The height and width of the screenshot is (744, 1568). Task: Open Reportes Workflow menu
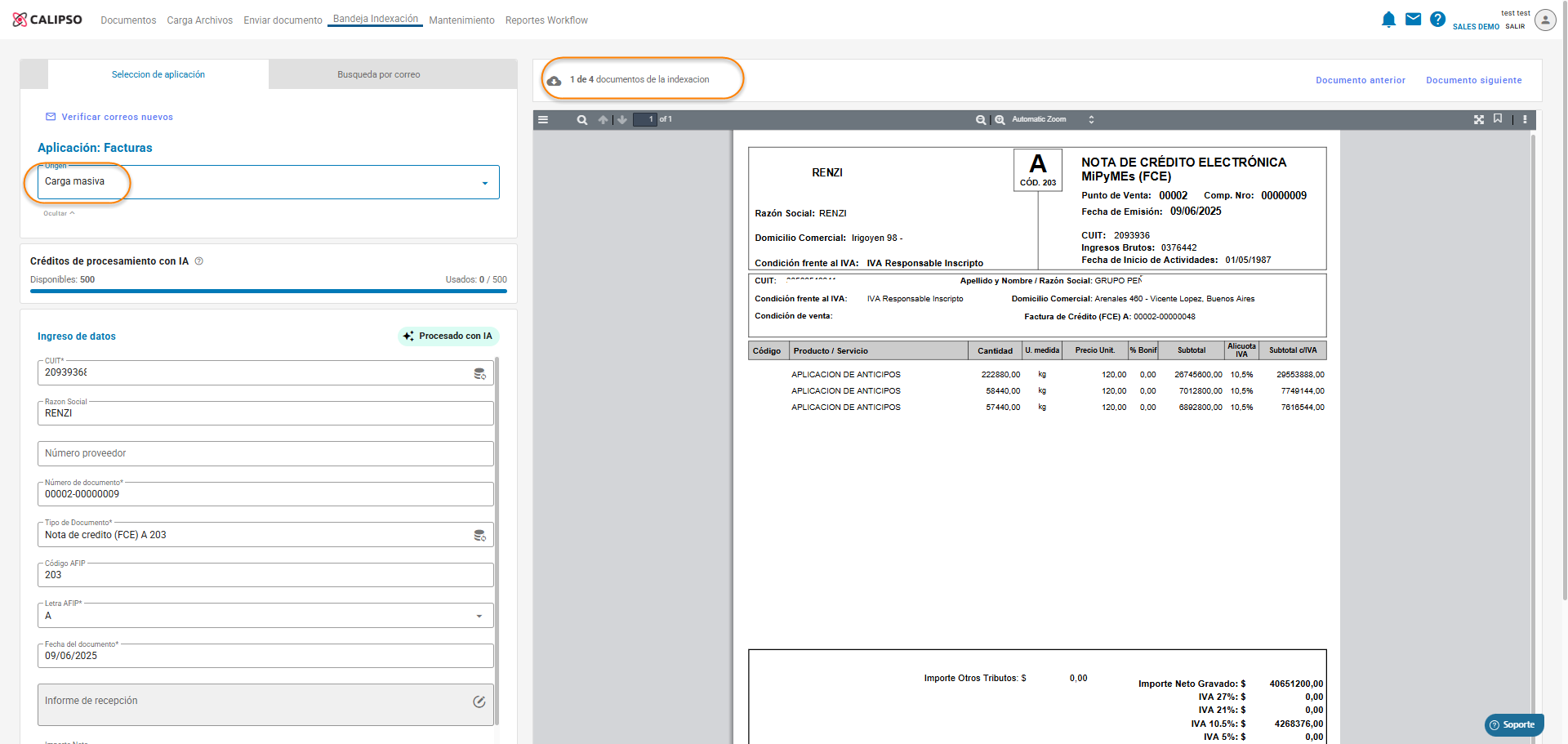pyautogui.click(x=546, y=20)
